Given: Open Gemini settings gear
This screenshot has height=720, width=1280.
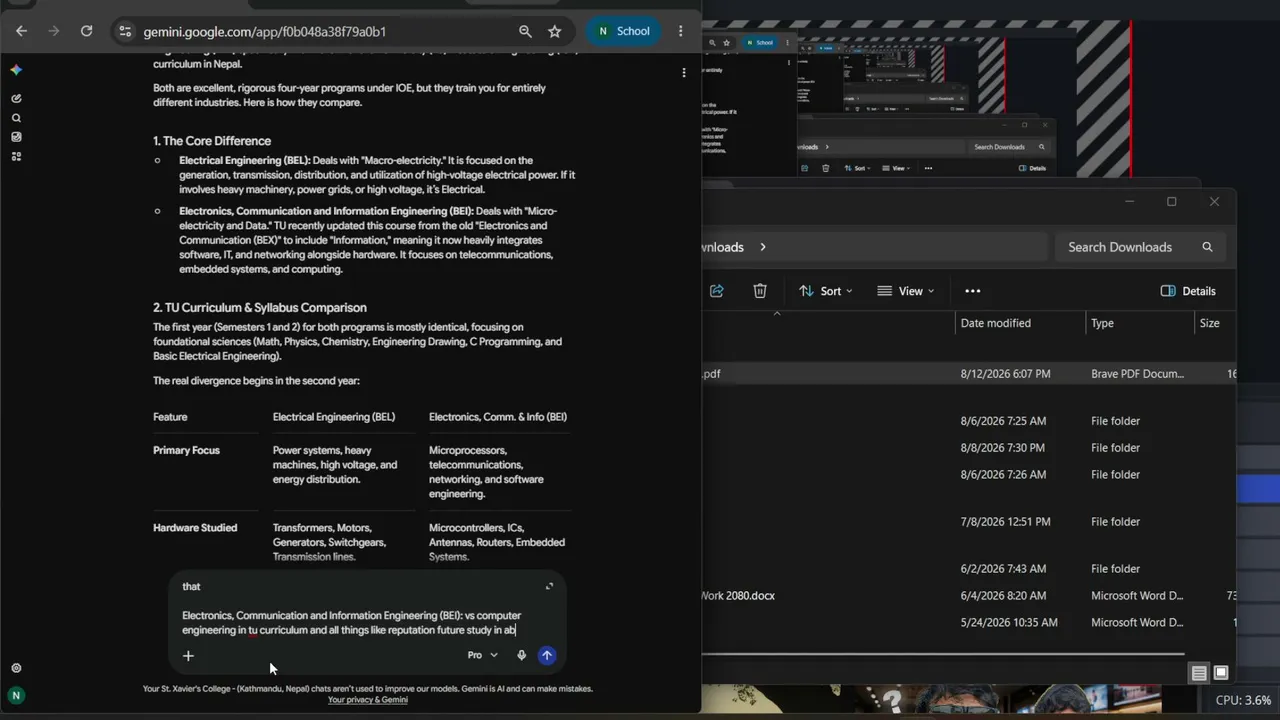Looking at the screenshot, I should [16, 668].
